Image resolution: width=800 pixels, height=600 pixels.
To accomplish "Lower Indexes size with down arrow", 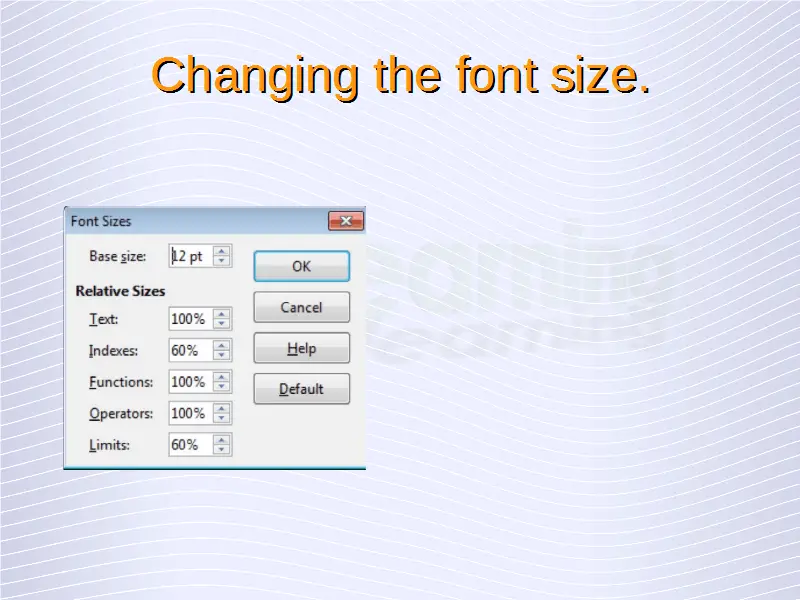I will point(222,356).
